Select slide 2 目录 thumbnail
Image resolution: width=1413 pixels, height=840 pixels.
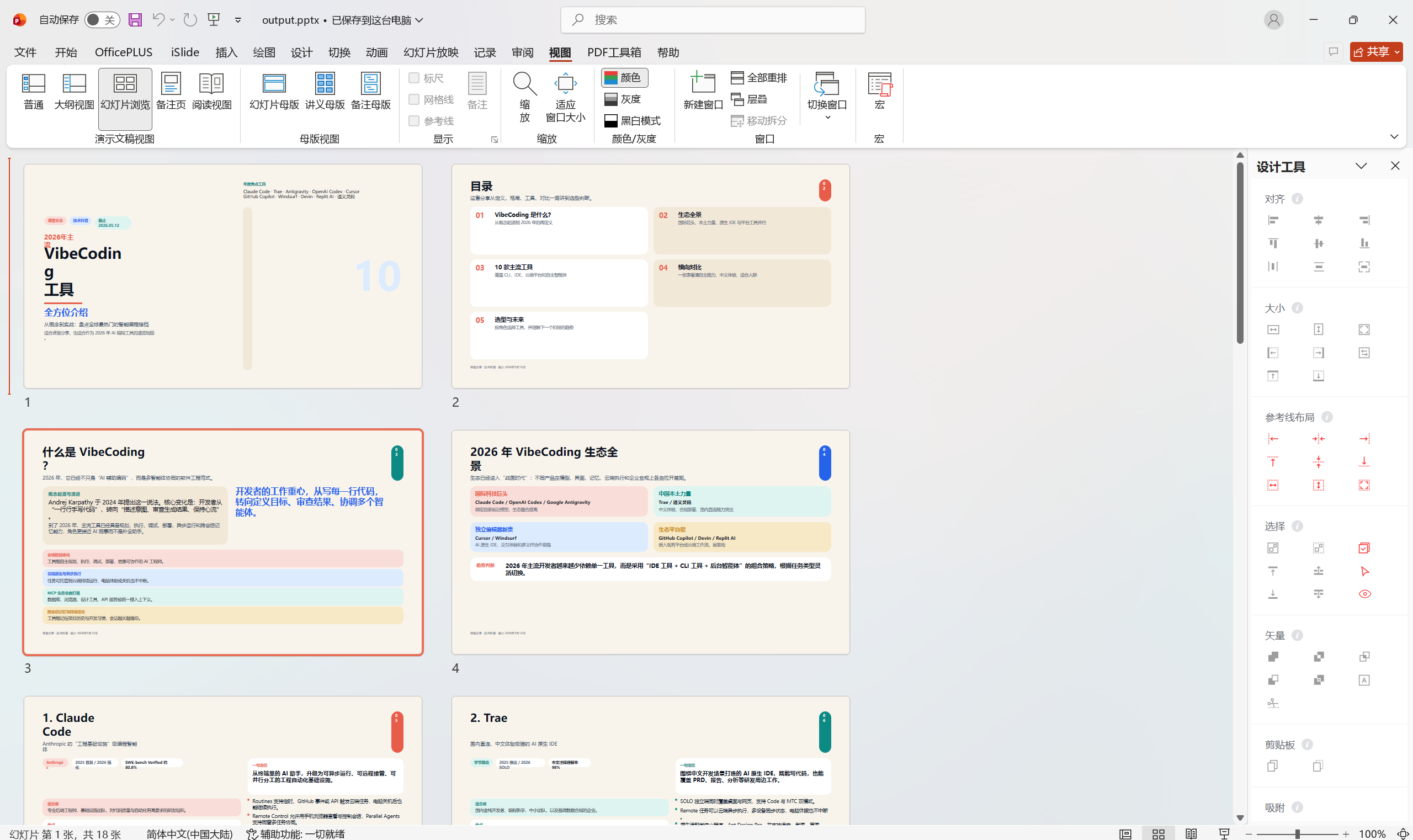[x=650, y=276]
